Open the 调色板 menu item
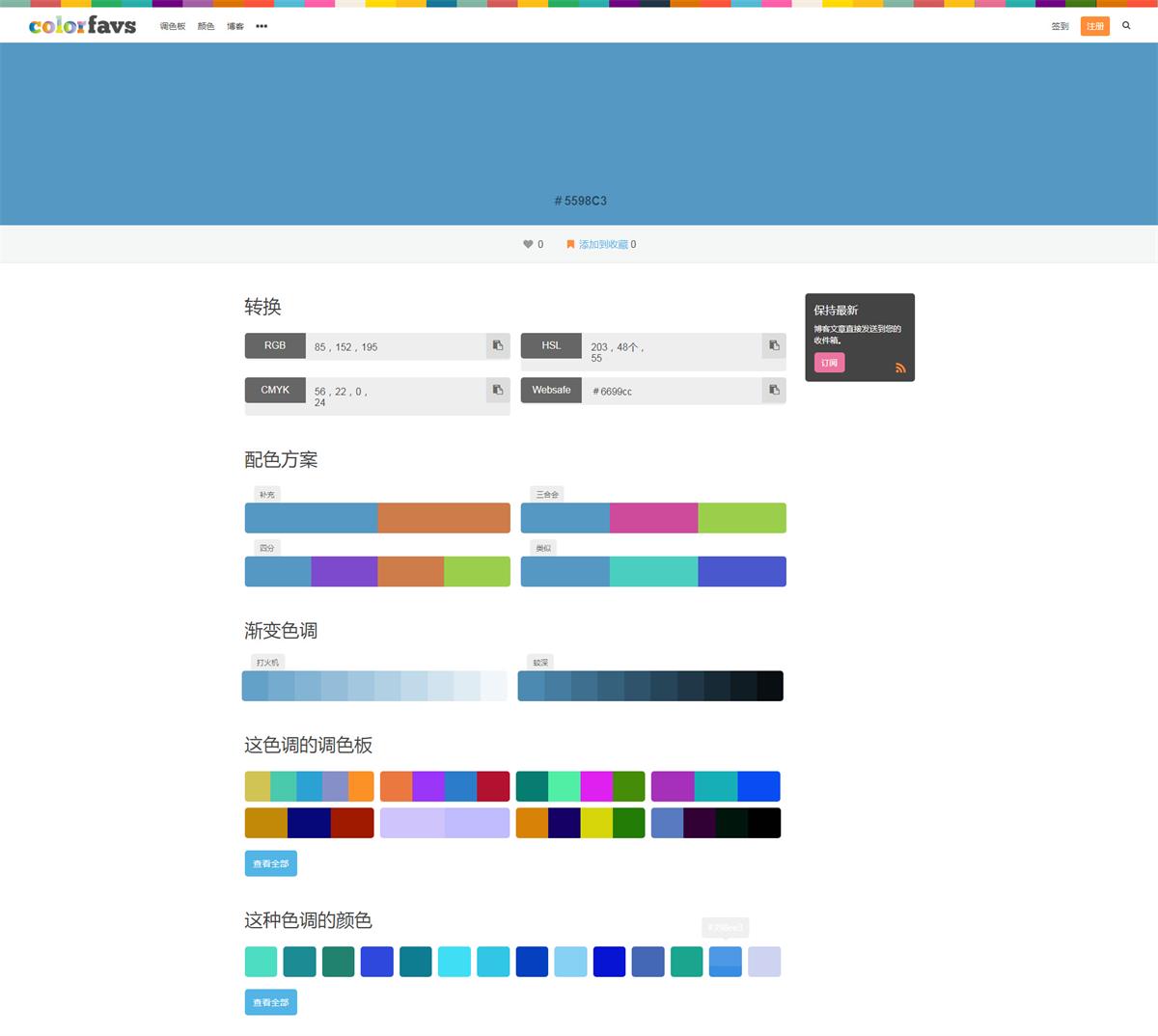The width and height of the screenshot is (1158, 1036). click(x=173, y=26)
